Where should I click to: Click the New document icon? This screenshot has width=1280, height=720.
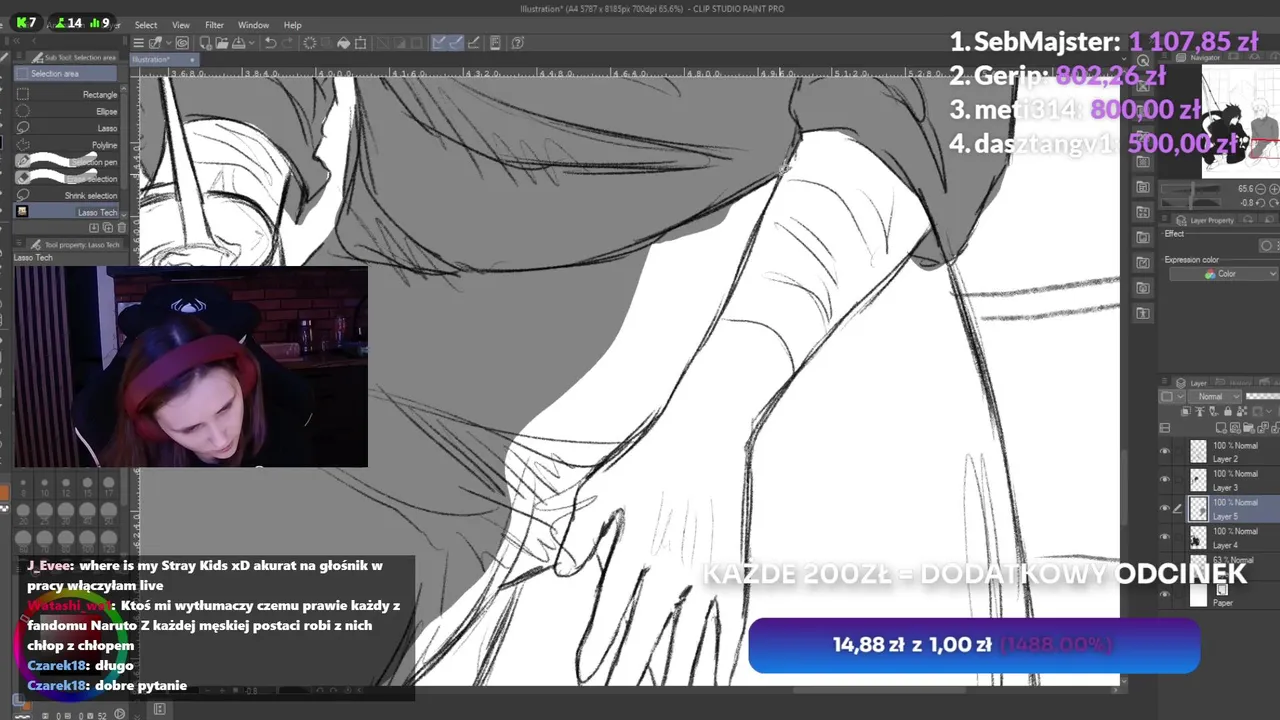(204, 43)
